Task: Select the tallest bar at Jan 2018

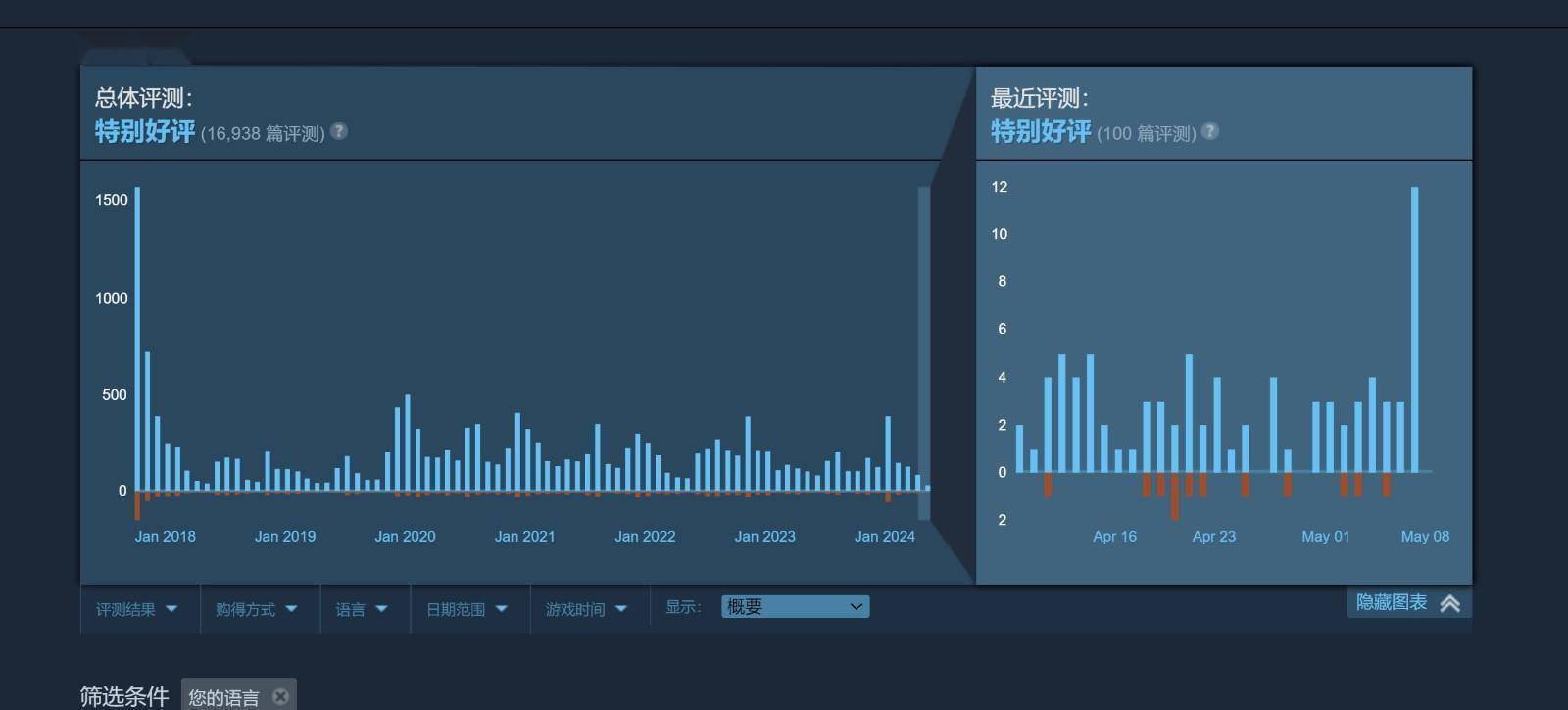Action: tap(137, 339)
